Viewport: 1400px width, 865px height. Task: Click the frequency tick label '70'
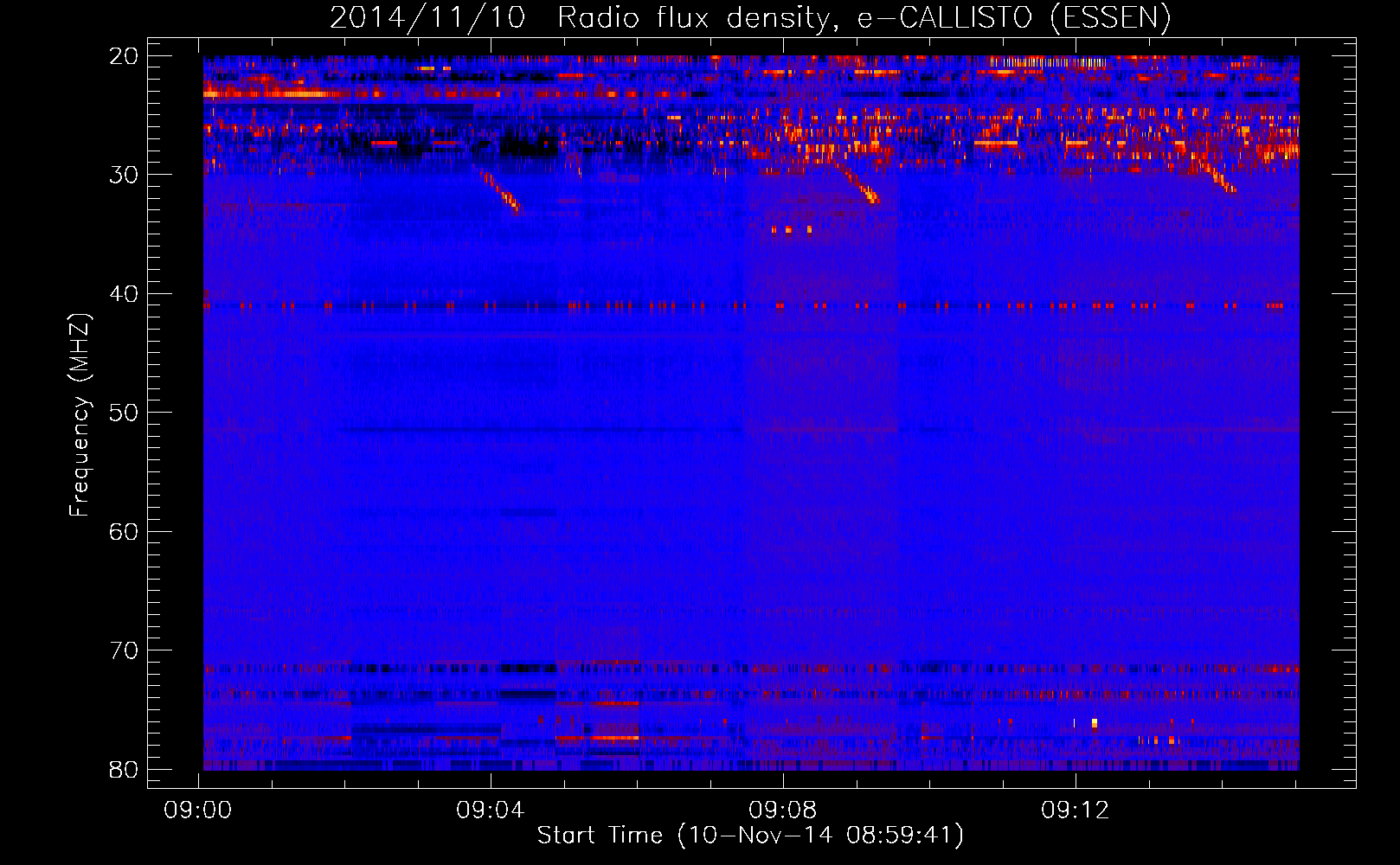pos(124,650)
